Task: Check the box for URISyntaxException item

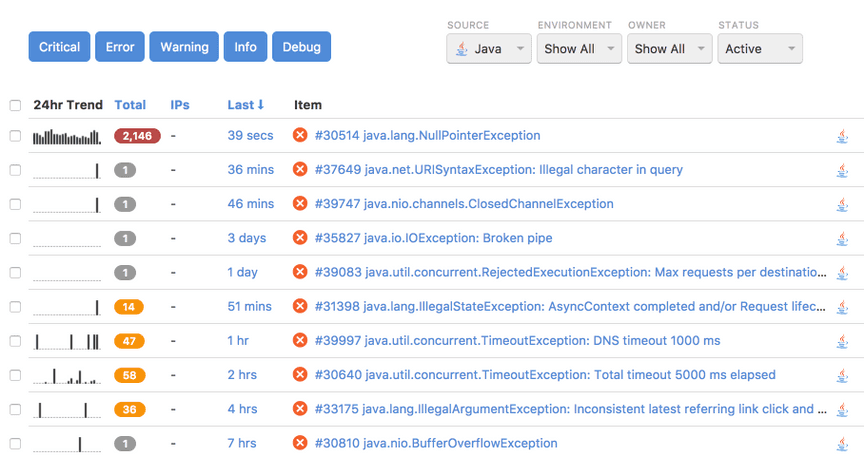Action: (15, 170)
